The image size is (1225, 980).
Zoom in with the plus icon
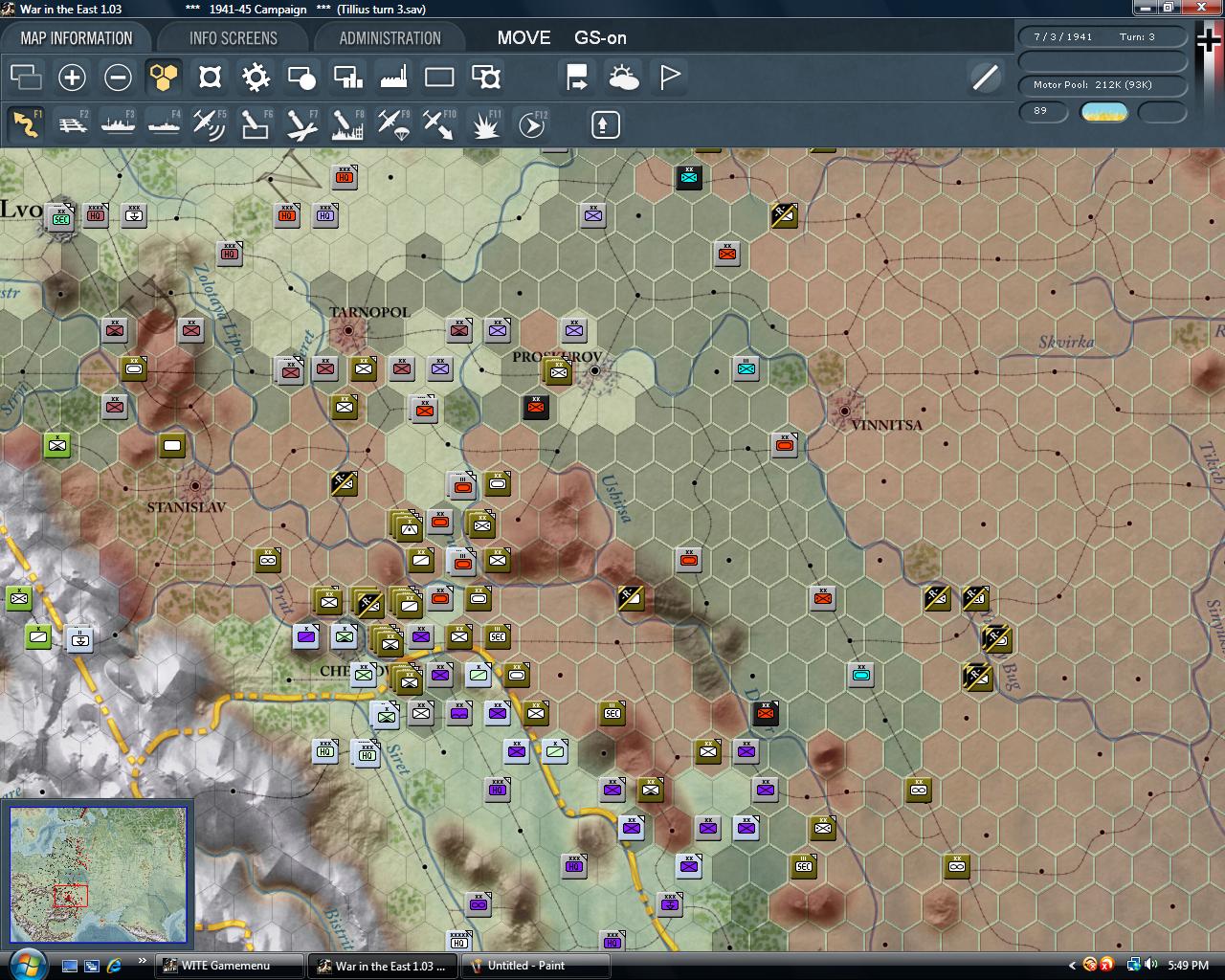tap(72, 77)
